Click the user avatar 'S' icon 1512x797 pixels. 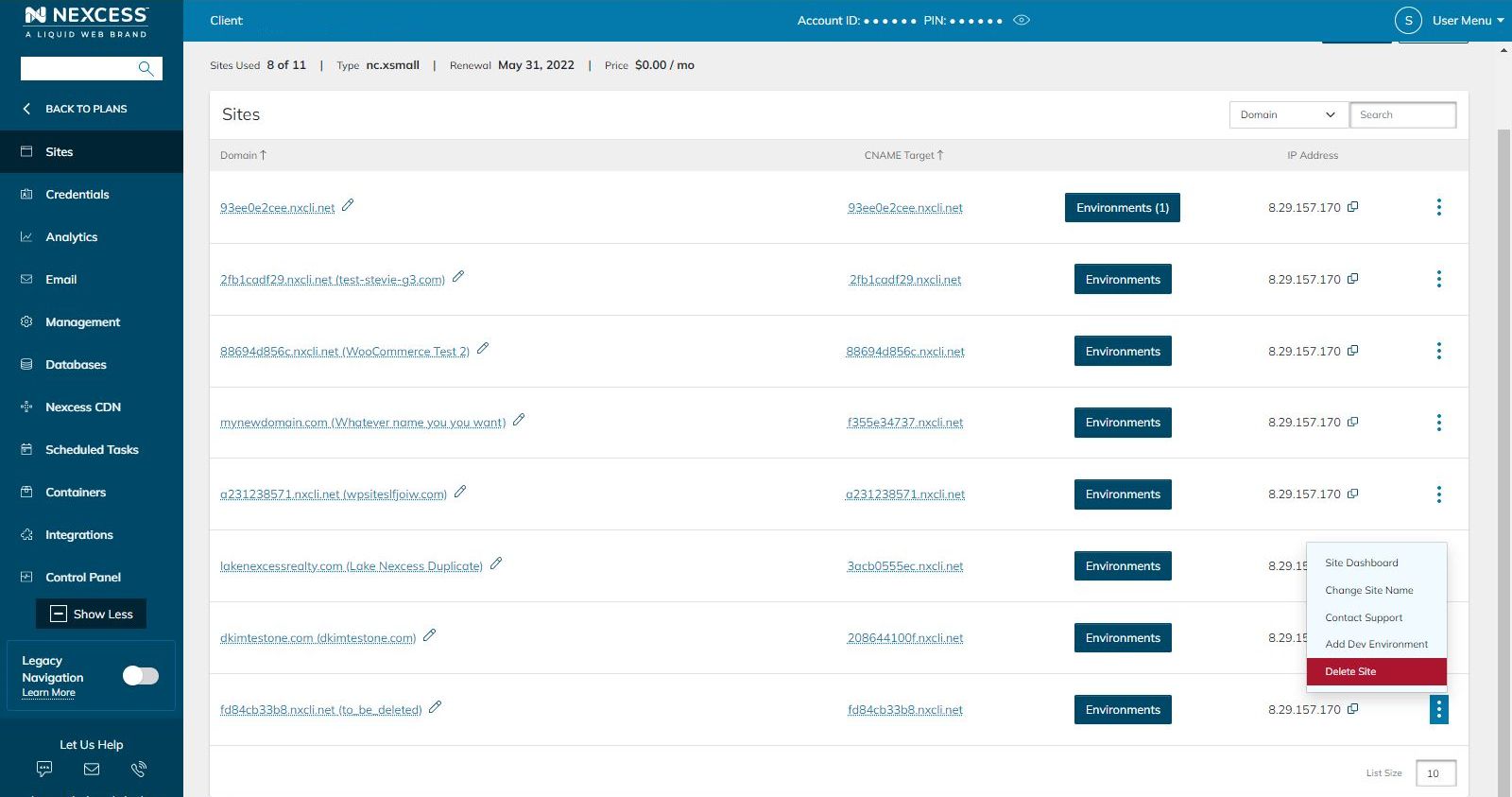tap(1408, 20)
